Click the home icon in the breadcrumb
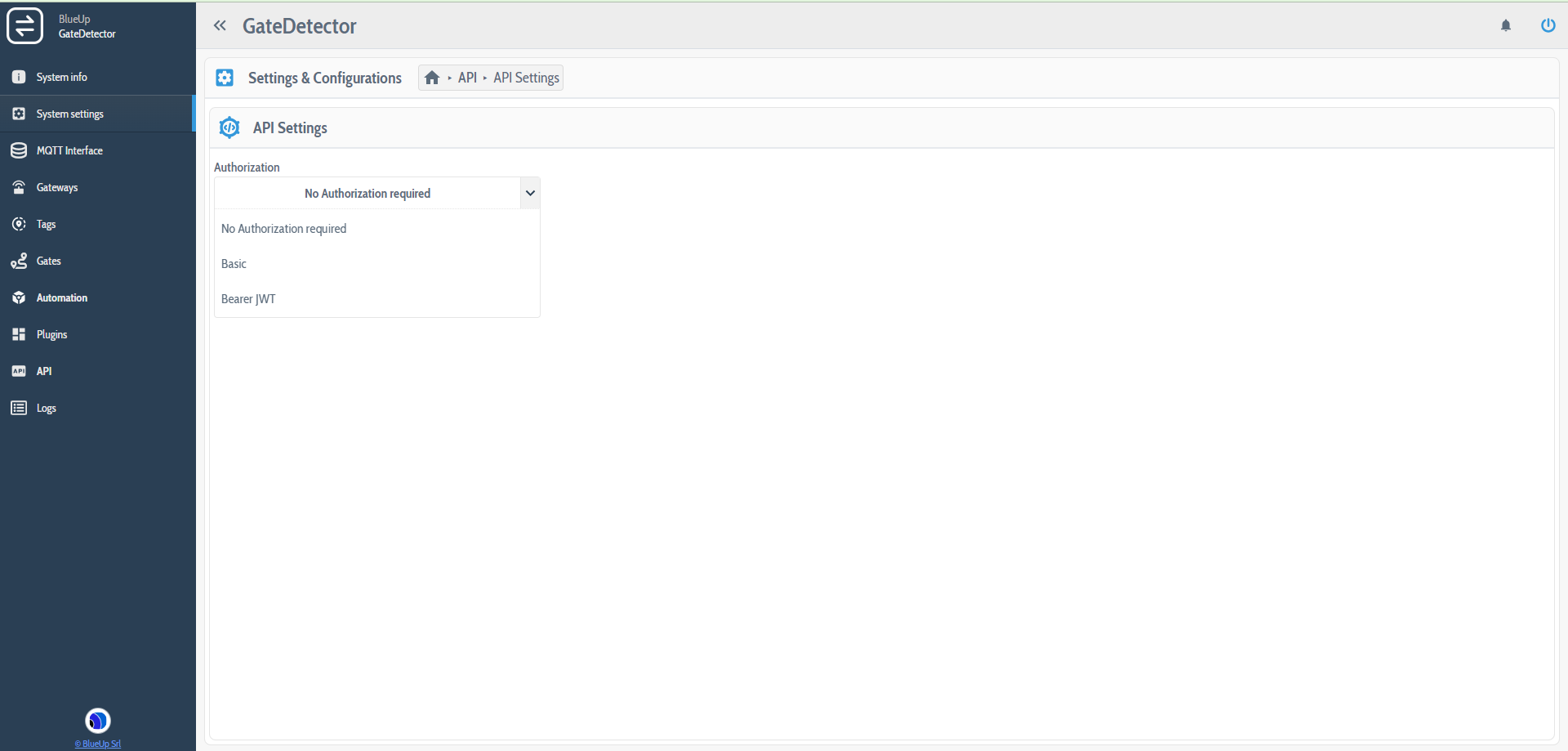Image resolution: width=1568 pixels, height=751 pixels. pyautogui.click(x=432, y=77)
